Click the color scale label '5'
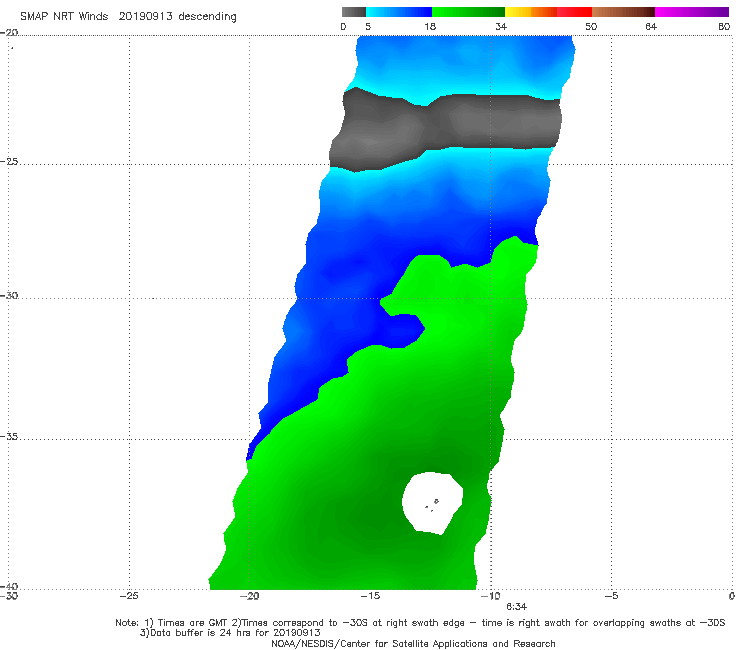 368,27
